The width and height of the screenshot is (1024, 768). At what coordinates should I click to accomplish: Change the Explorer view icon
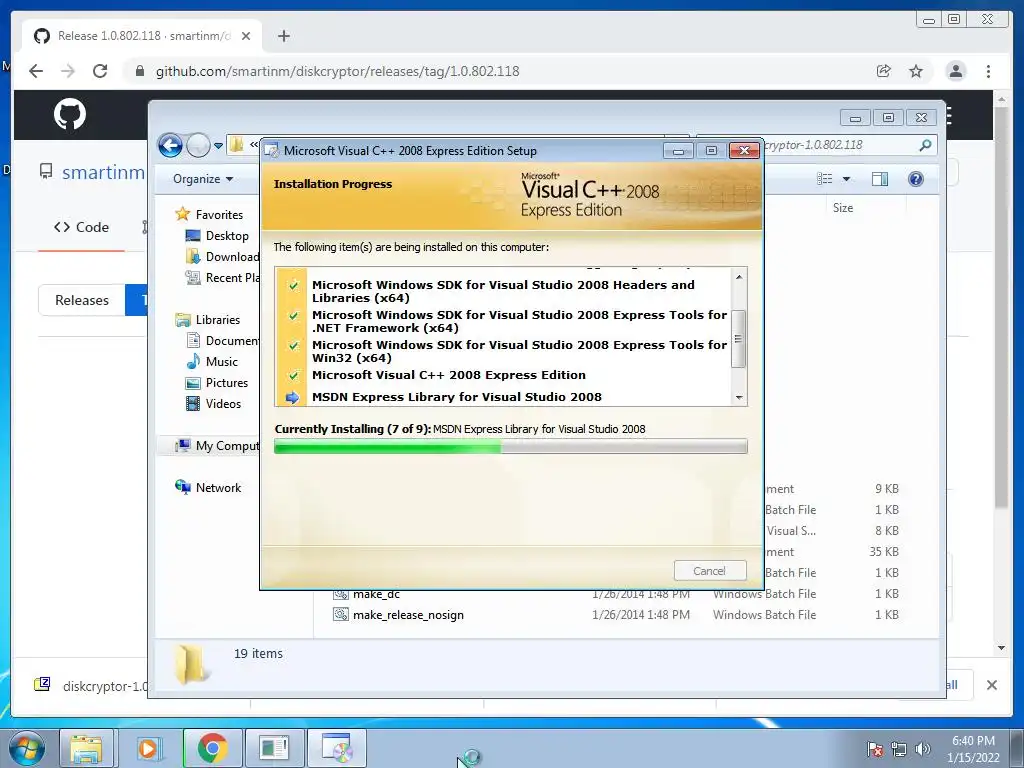pyautogui.click(x=825, y=179)
